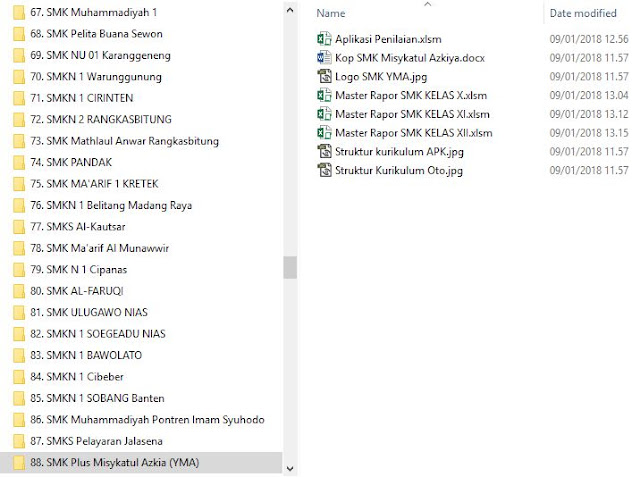The height and width of the screenshot is (477, 640).
Task: Select file name Struktur Kurikulum Oto.jpg
Action: click(399, 171)
